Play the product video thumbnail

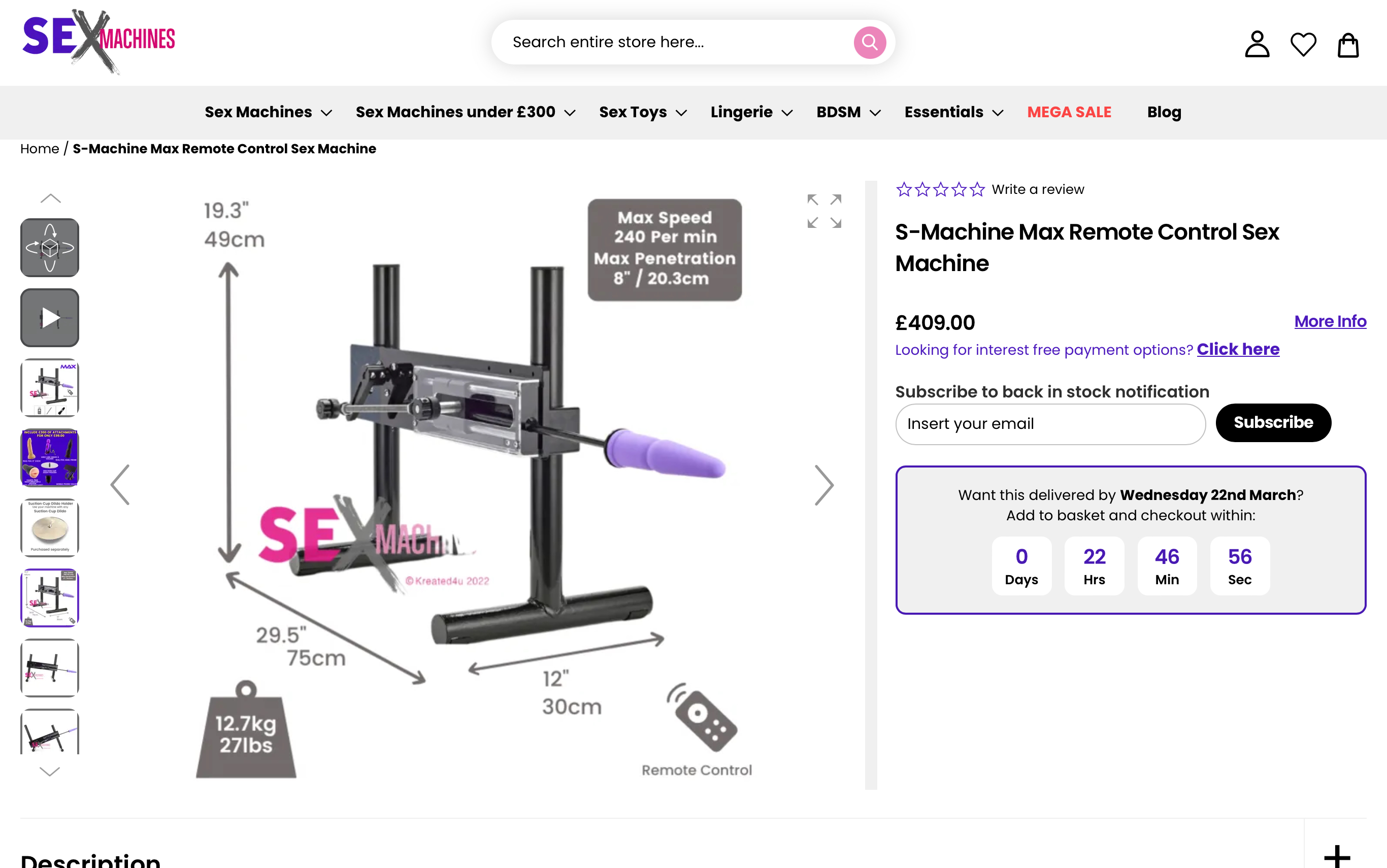pyautogui.click(x=50, y=317)
